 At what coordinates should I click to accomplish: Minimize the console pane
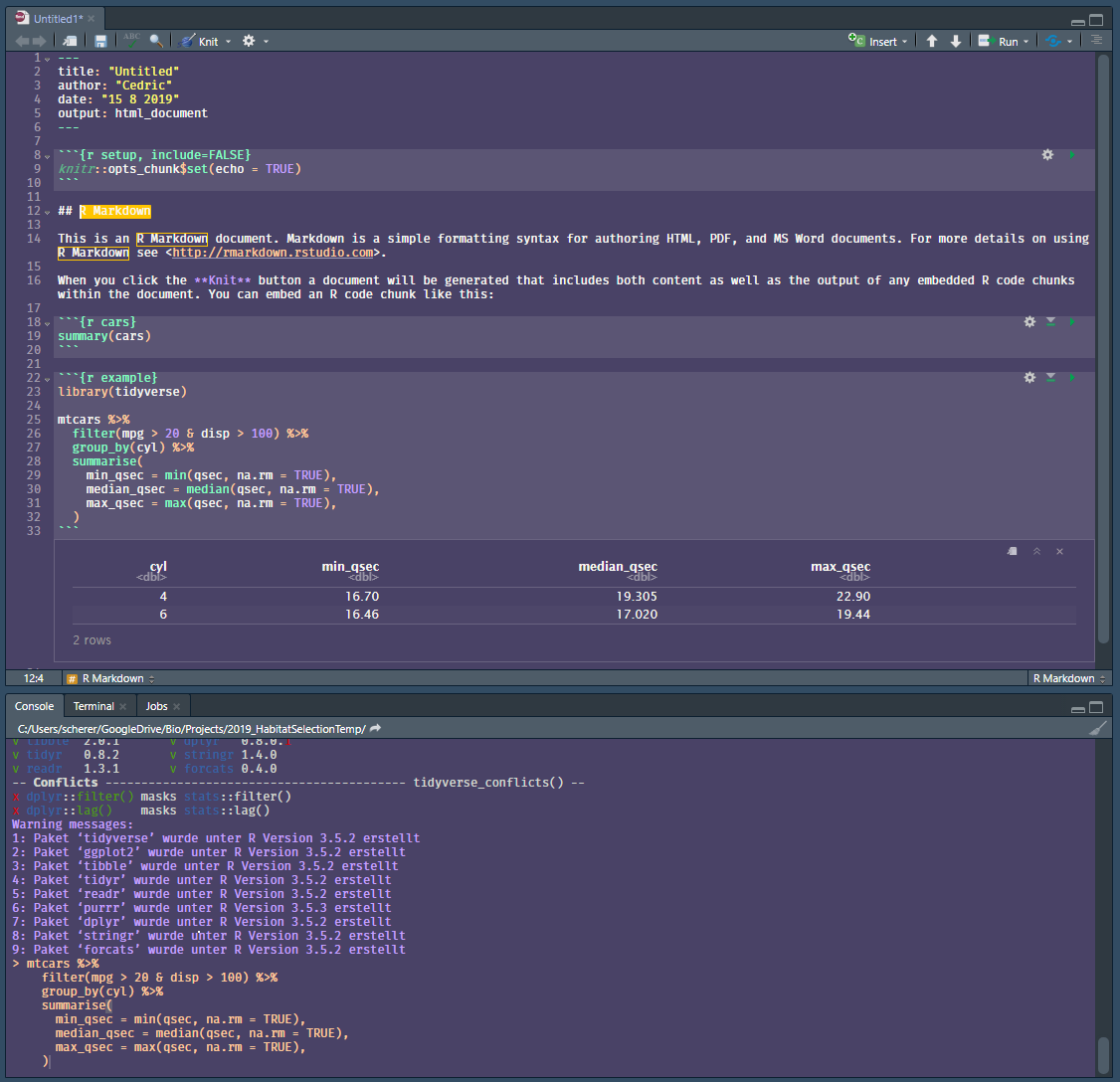click(1078, 708)
